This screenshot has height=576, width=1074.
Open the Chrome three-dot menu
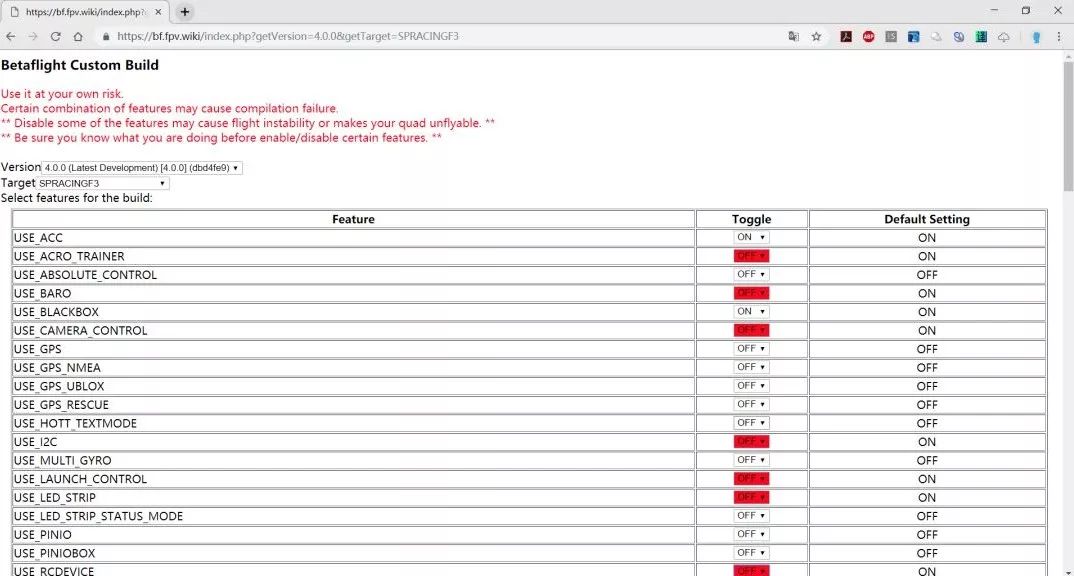click(1059, 36)
